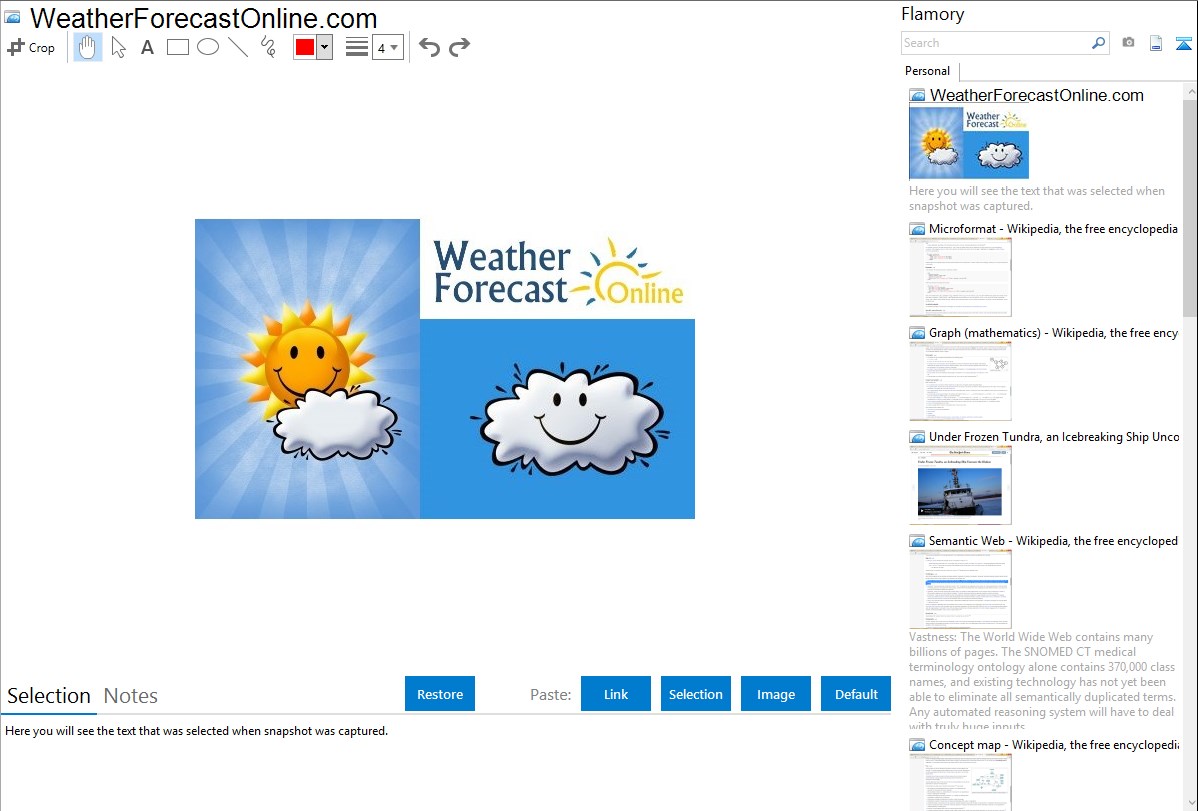Click the Graph (mathematics) entry's icon
This screenshot has width=1198, height=811.
click(917, 333)
